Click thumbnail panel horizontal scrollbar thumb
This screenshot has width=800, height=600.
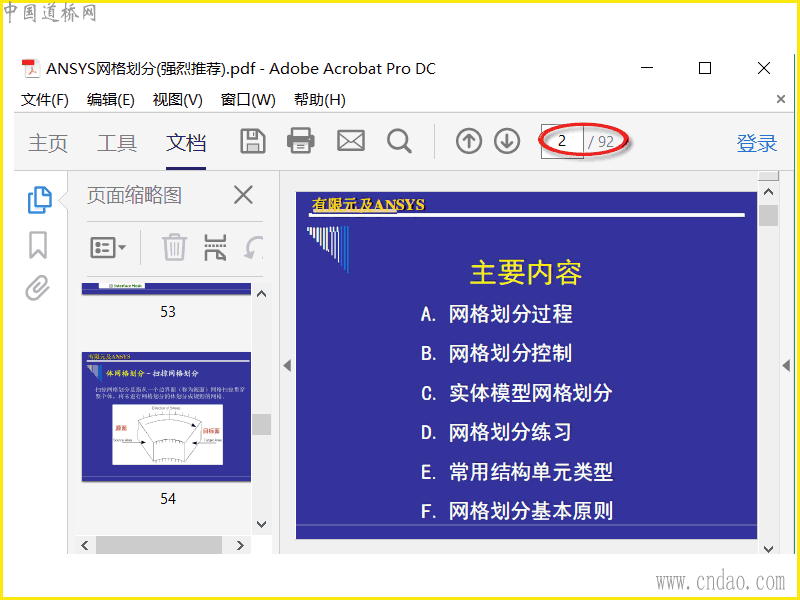[x=159, y=545]
